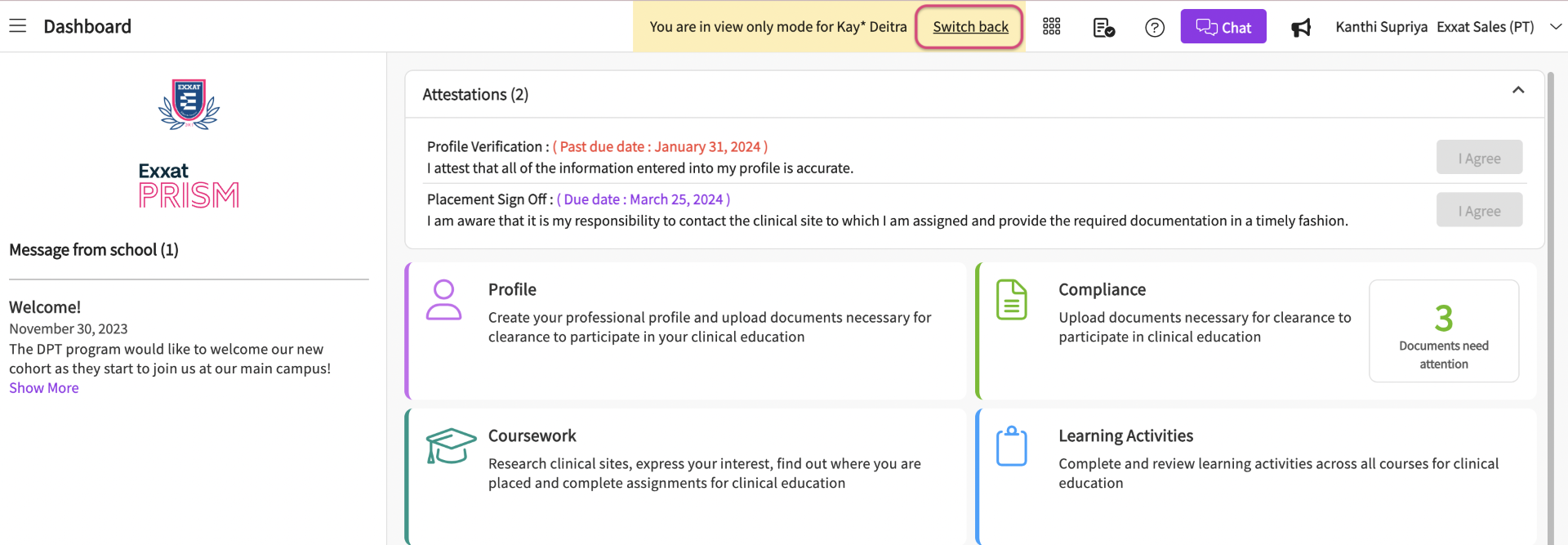Click the Exxat PRISM logo
The width and height of the screenshot is (1568, 545).
click(189, 144)
